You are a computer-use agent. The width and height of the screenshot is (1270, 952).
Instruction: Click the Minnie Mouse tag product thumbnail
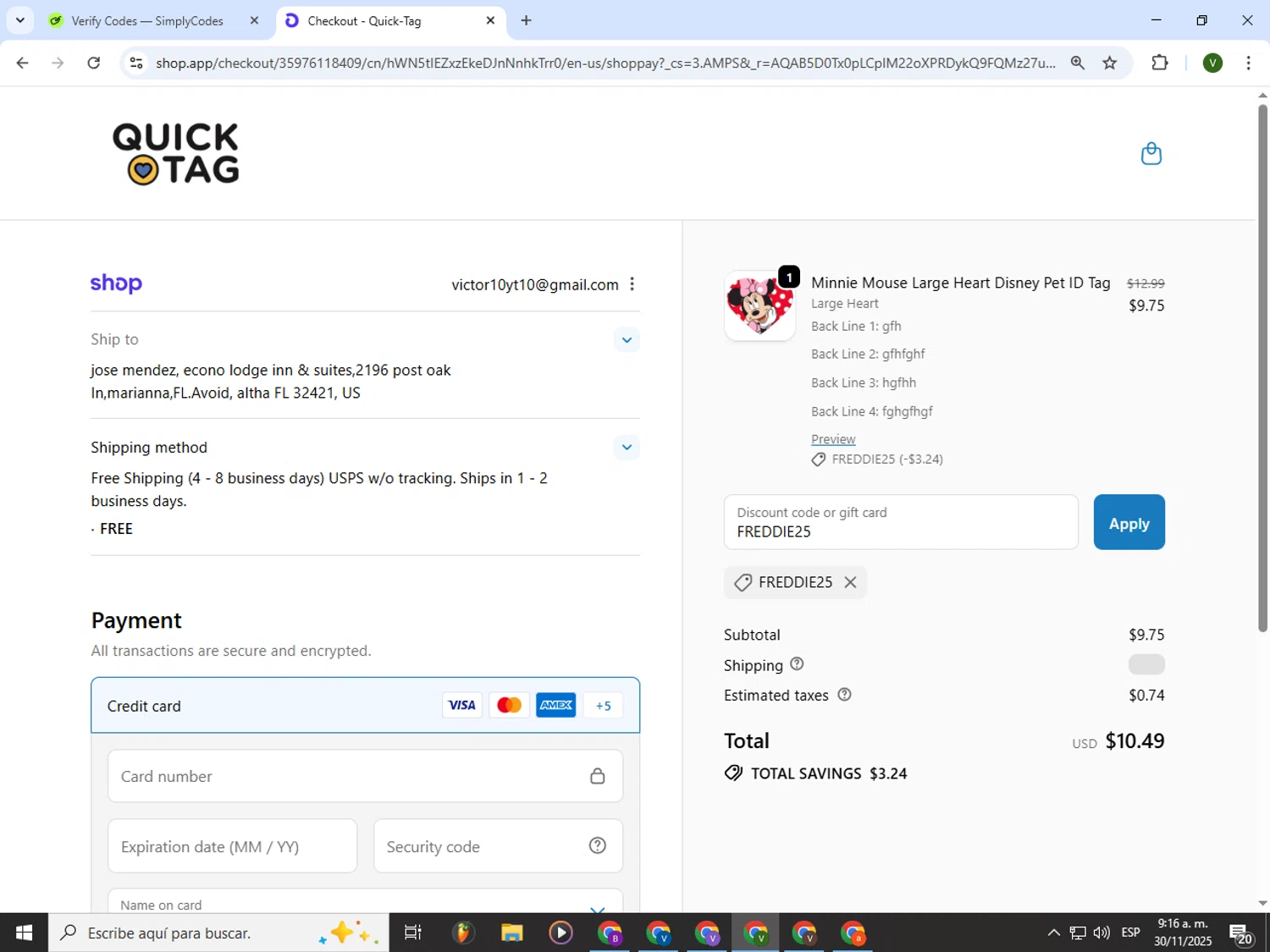[759, 305]
